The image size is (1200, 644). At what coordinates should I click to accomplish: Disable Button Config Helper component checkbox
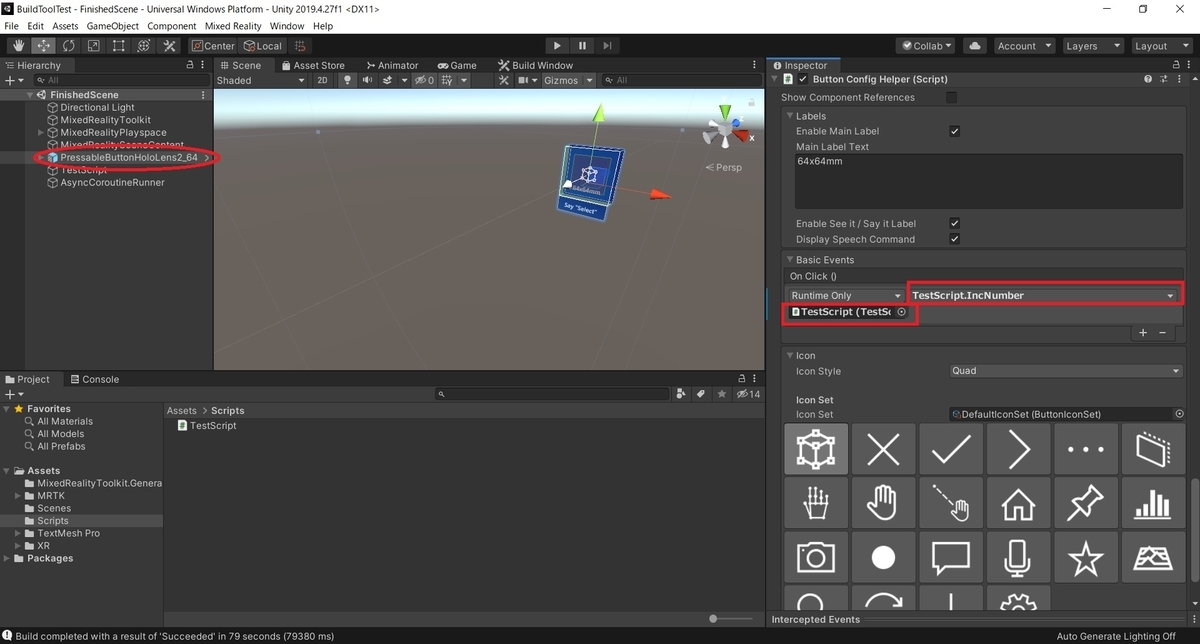[x=803, y=79]
